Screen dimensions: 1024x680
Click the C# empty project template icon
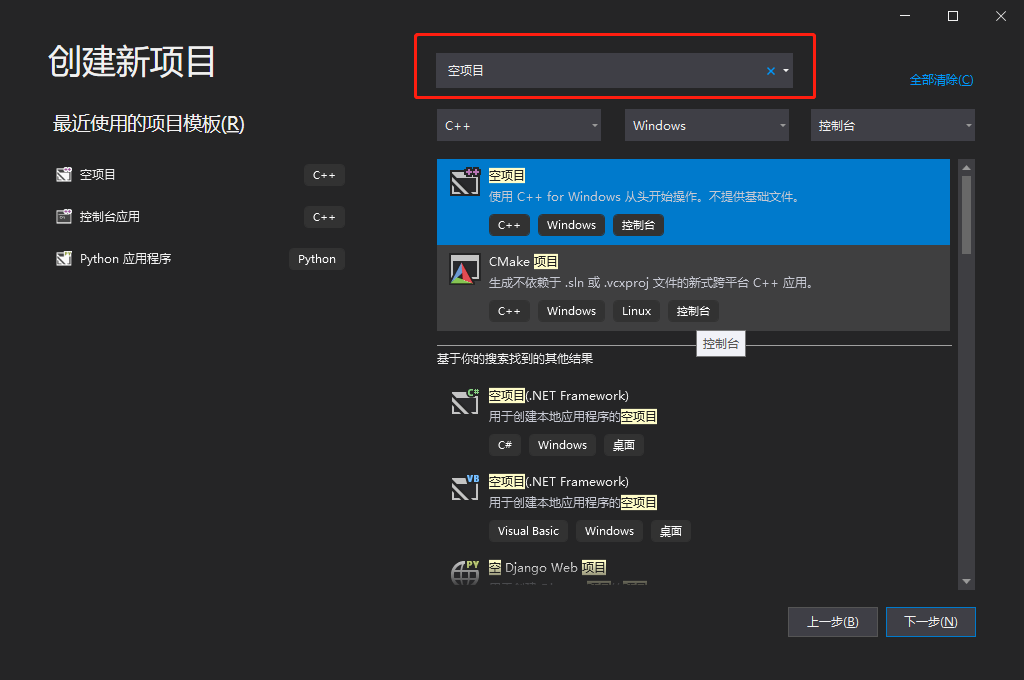[x=465, y=401]
